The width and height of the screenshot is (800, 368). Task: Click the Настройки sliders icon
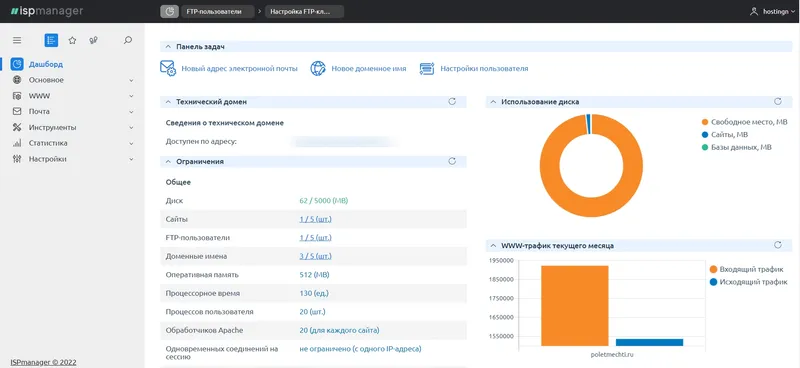(x=17, y=159)
